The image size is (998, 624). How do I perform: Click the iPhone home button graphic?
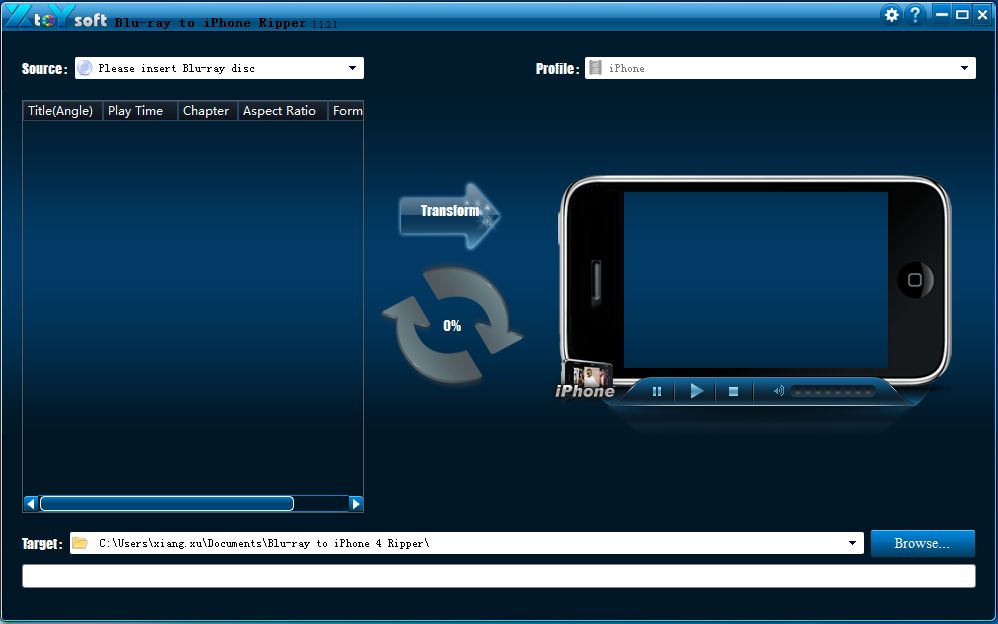(x=915, y=280)
